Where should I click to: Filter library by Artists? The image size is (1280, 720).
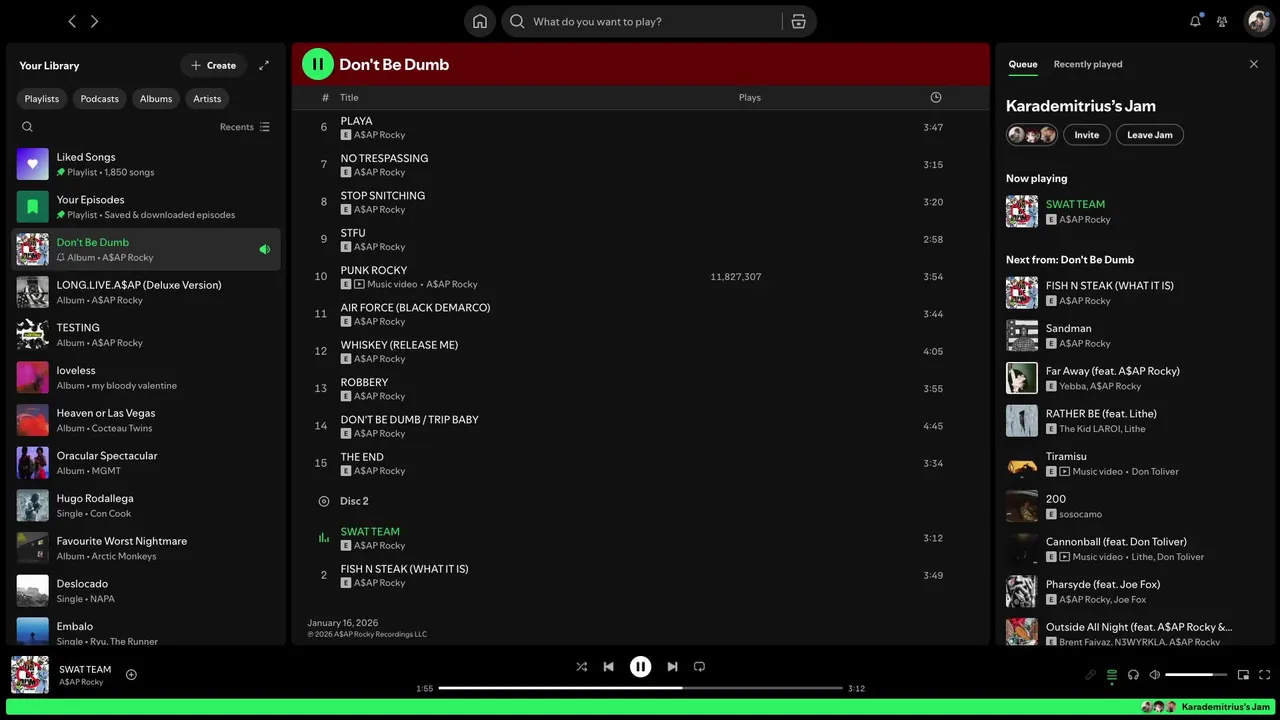tap(207, 98)
